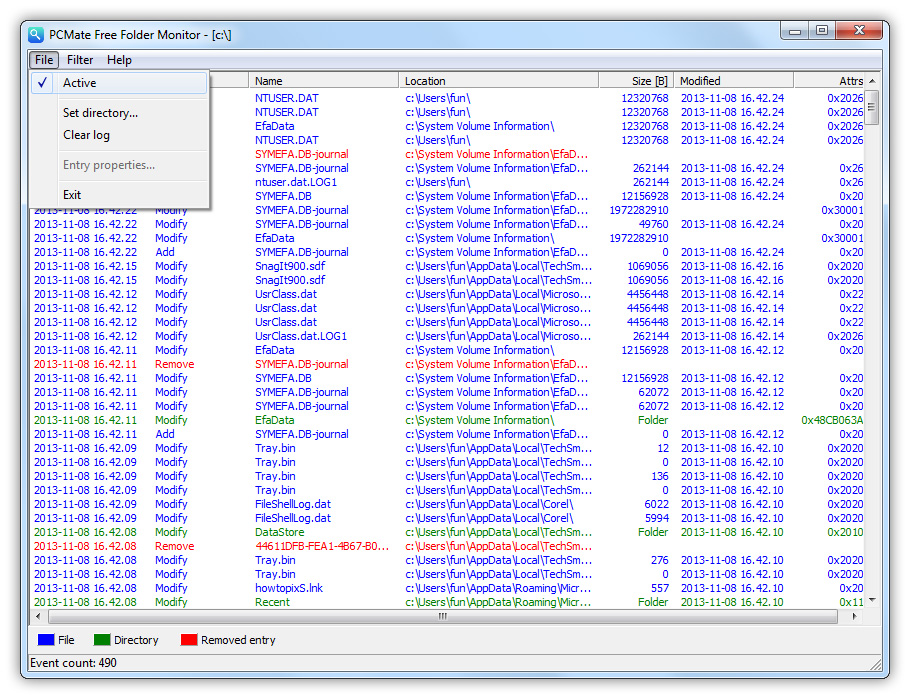Click the Add action dated 16.42.22
Screen dimensions: 910x699
(164, 253)
